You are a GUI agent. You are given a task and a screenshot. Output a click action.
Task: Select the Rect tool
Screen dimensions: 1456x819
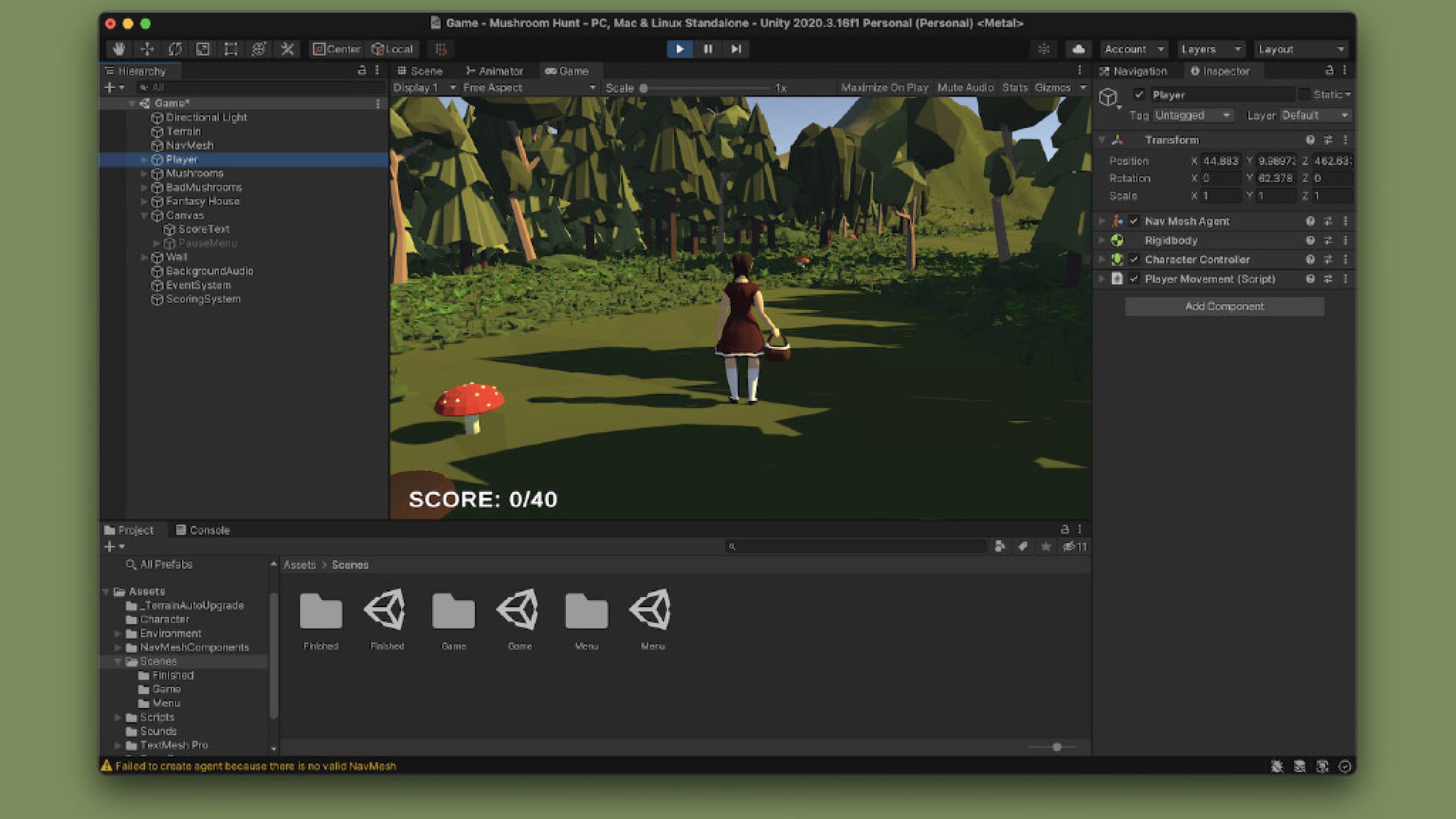(x=231, y=49)
